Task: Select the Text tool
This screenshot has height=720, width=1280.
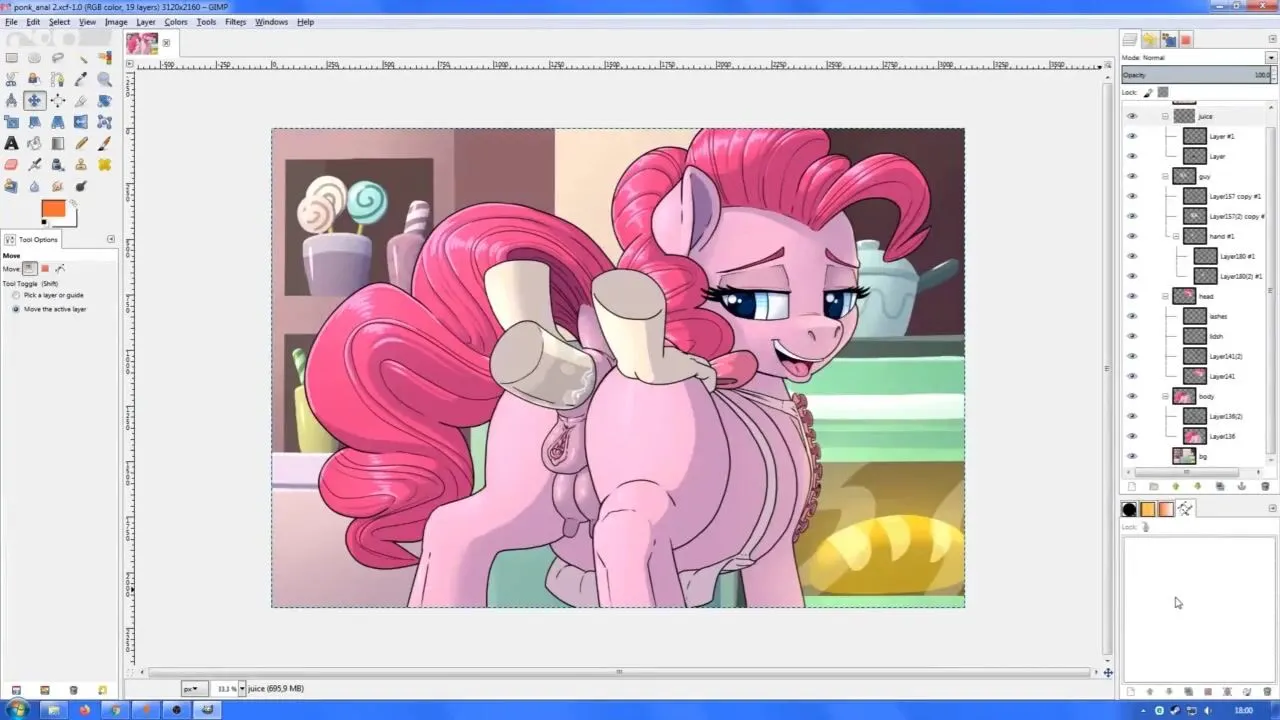Action: pyautogui.click(x=12, y=143)
